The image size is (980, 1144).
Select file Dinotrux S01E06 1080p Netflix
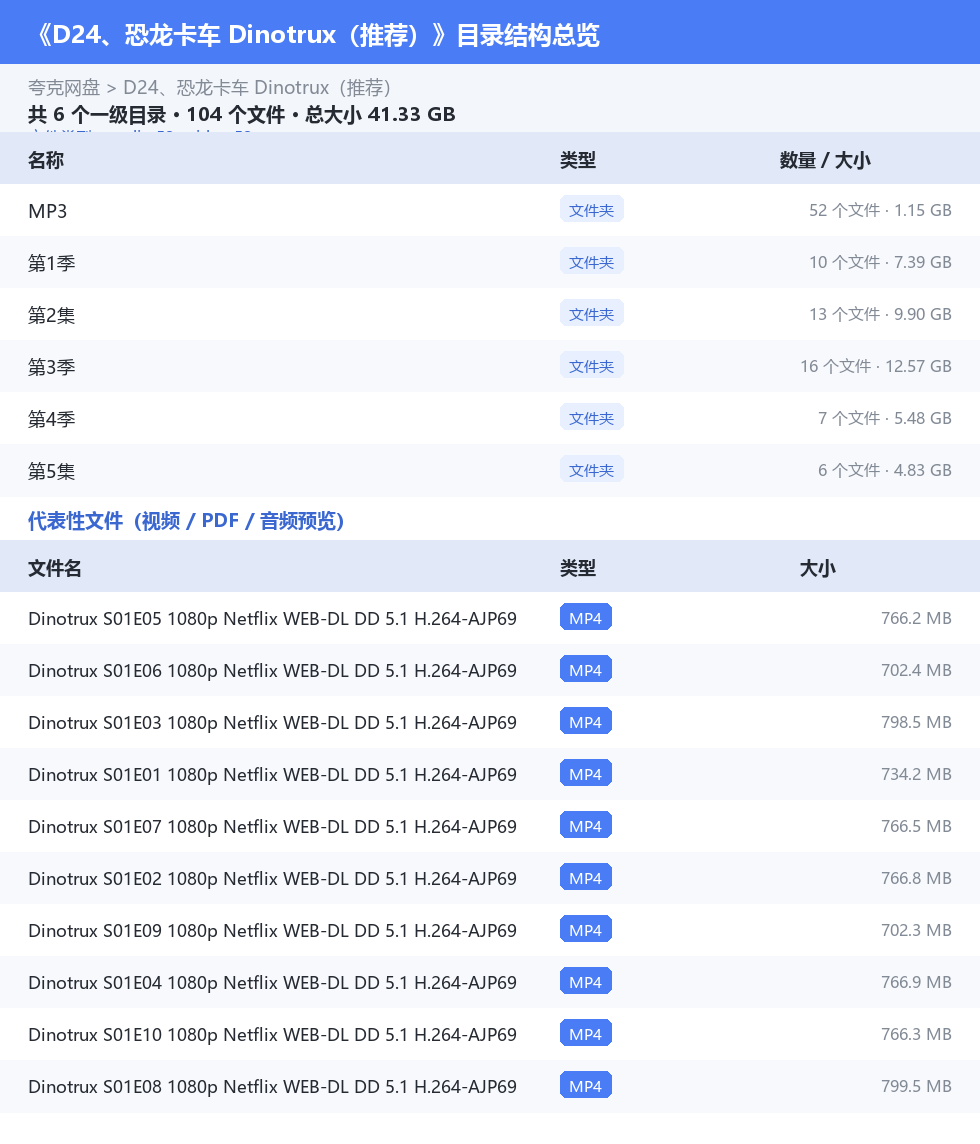point(272,670)
